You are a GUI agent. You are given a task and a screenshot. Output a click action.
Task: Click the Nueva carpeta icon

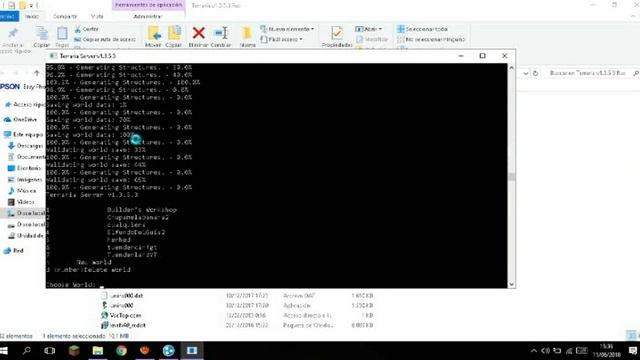point(247,37)
